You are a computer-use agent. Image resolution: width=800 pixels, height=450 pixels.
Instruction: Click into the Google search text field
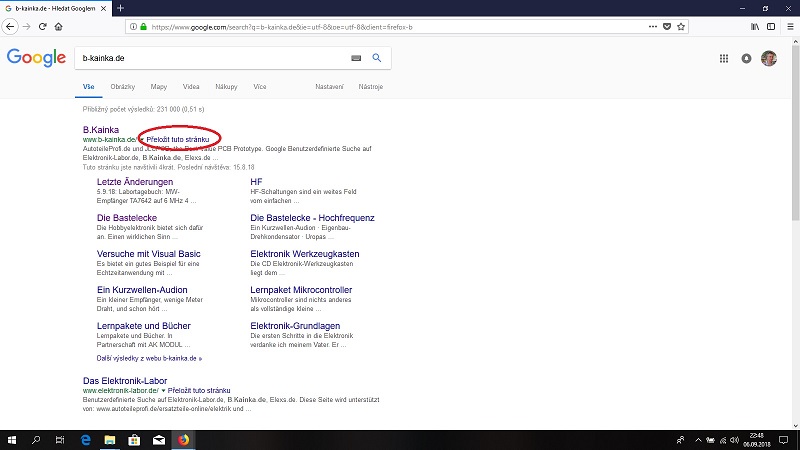(x=210, y=58)
